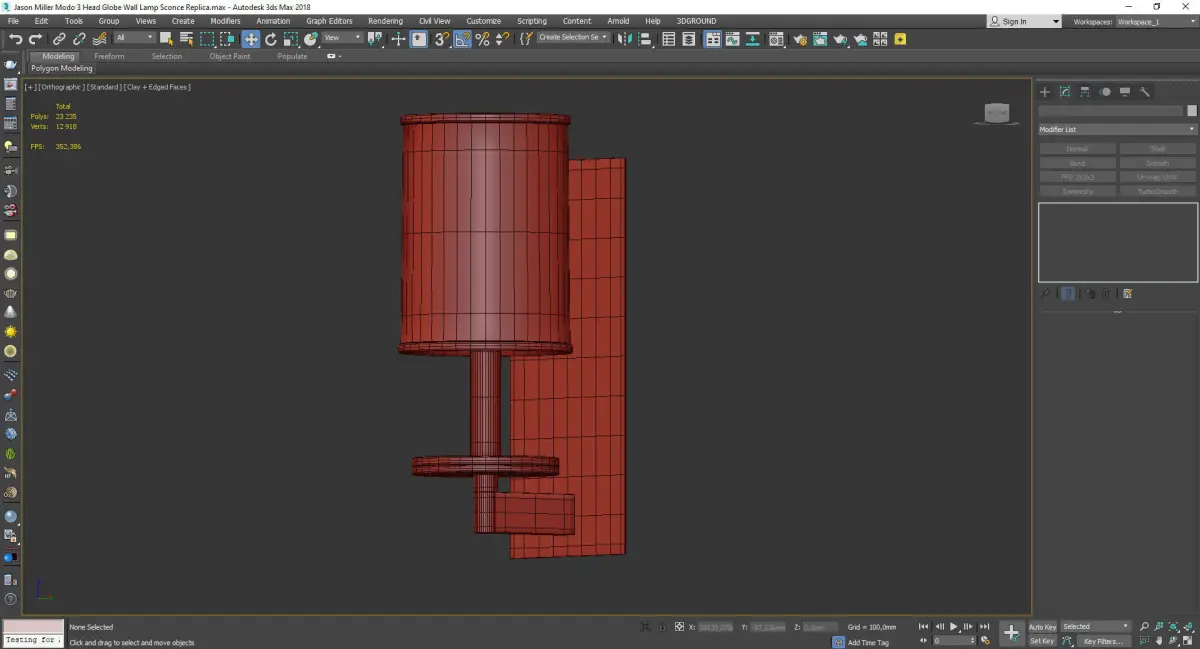Open the Utilities wrench panel
This screenshot has width=1200, height=649.
click(x=1145, y=92)
